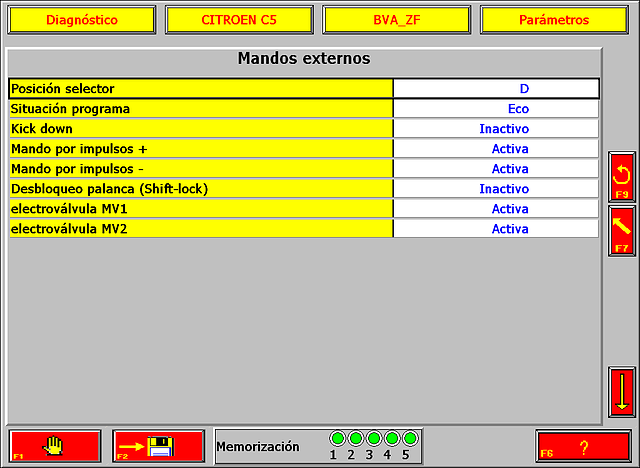This screenshot has width=640, height=468.
Task: Click the F7 diagonal arrow icon
Action: pos(621,229)
